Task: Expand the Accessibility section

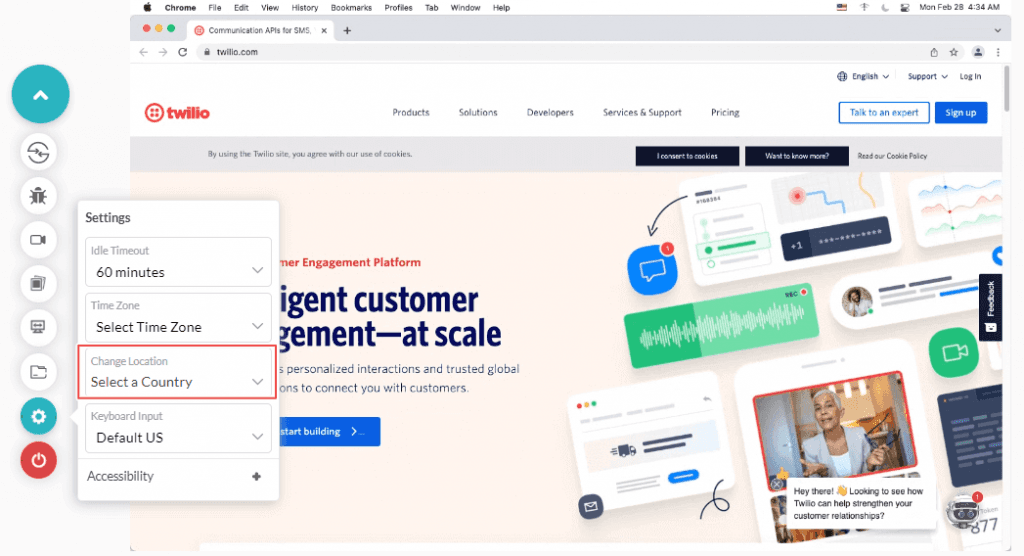Action: pos(178,476)
